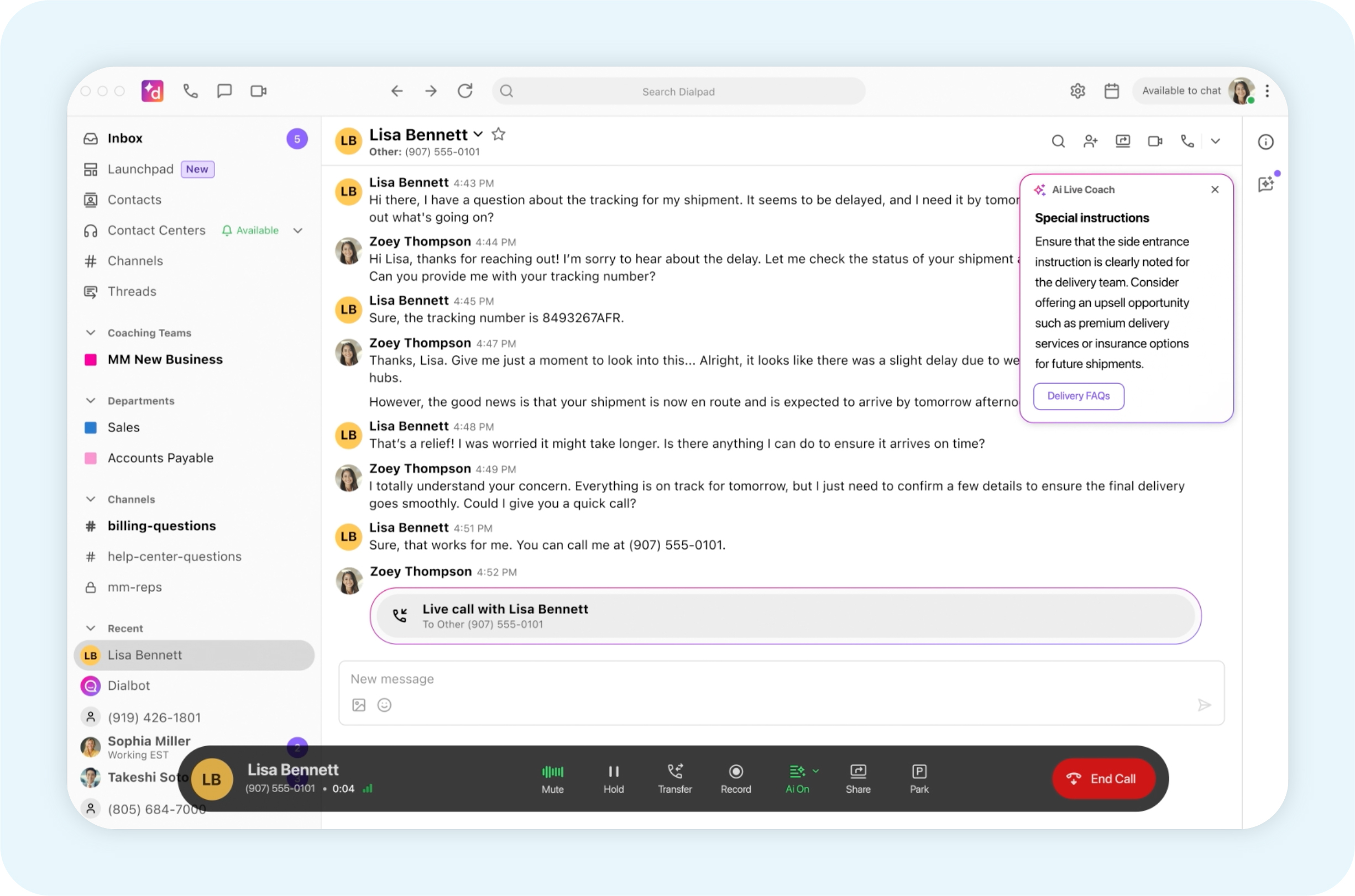Image resolution: width=1355 pixels, height=896 pixels.
Task: Open the three-dot more menu
Action: [1268, 91]
